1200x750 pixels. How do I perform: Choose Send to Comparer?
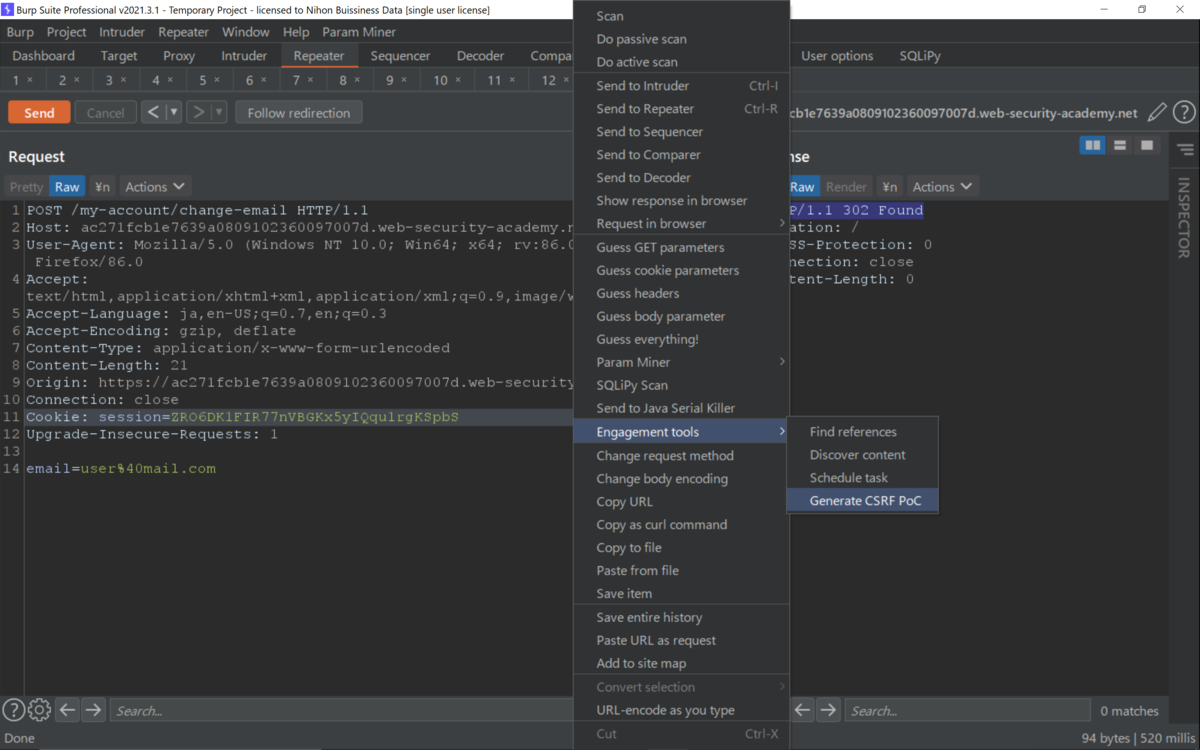coord(681,155)
